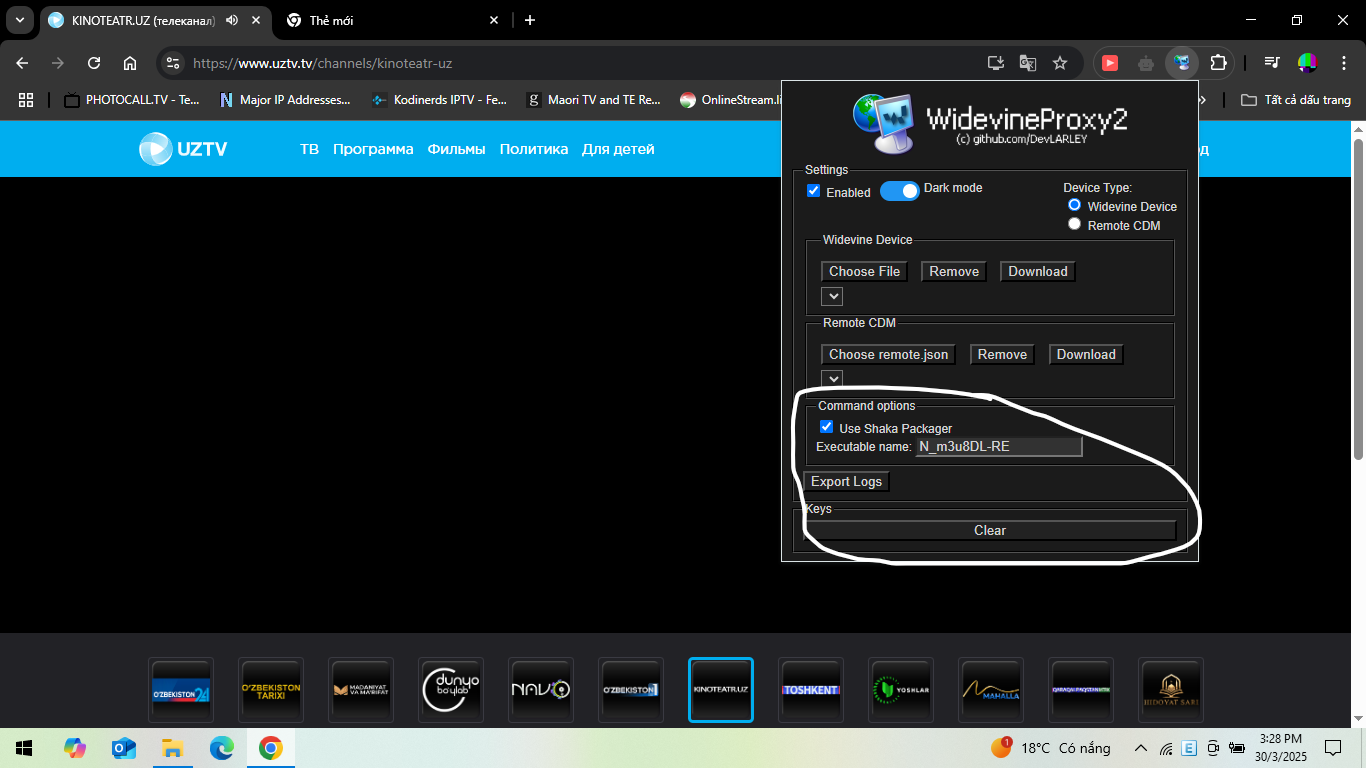Toggle the Enabled checkbox

coord(814,191)
